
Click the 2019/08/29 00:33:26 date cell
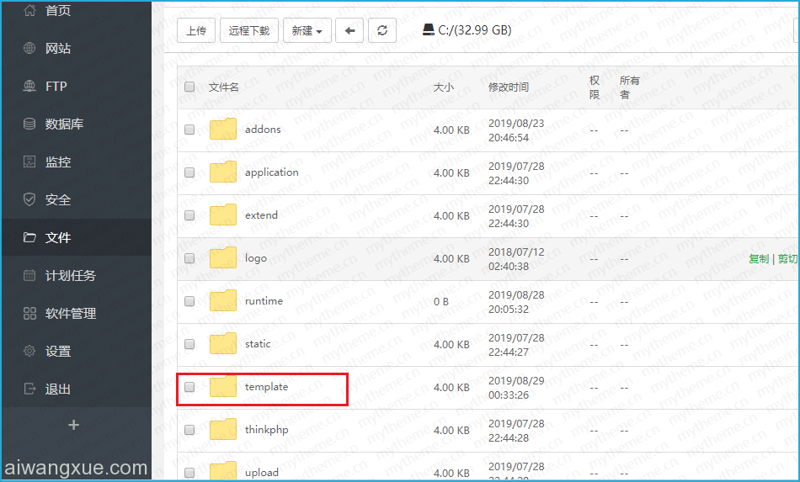click(516, 388)
